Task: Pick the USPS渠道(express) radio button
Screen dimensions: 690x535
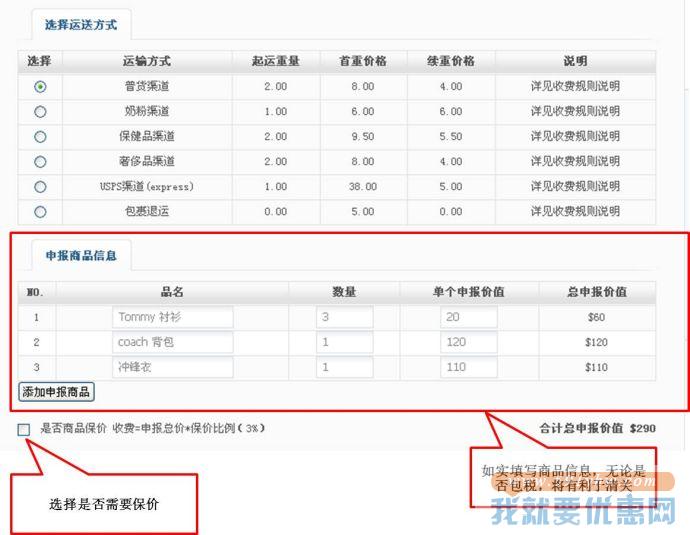Action: (x=40, y=187)
